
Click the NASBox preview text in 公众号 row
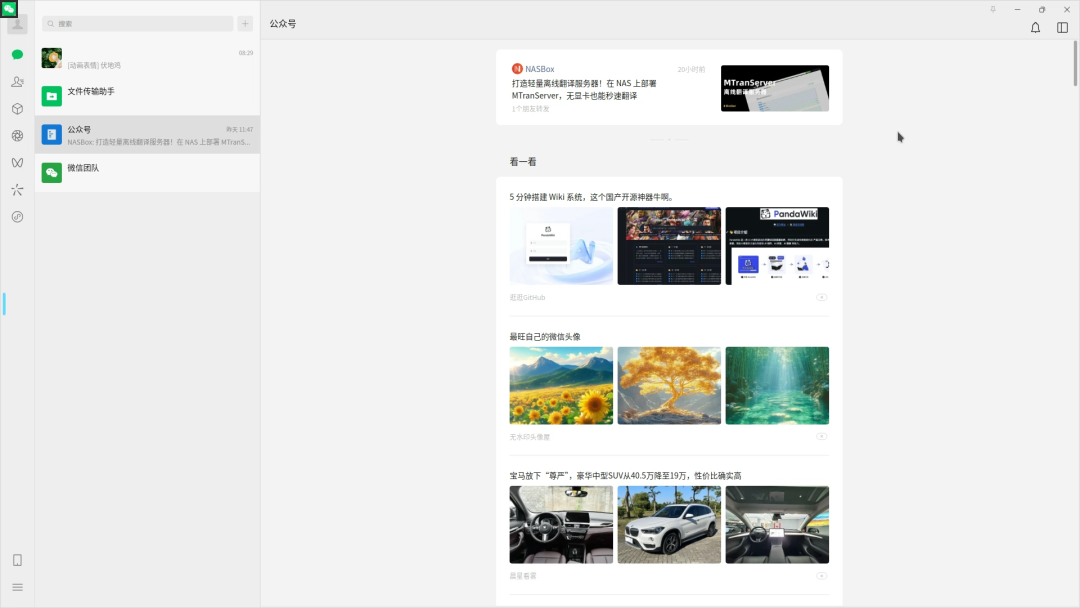(159, 142)
